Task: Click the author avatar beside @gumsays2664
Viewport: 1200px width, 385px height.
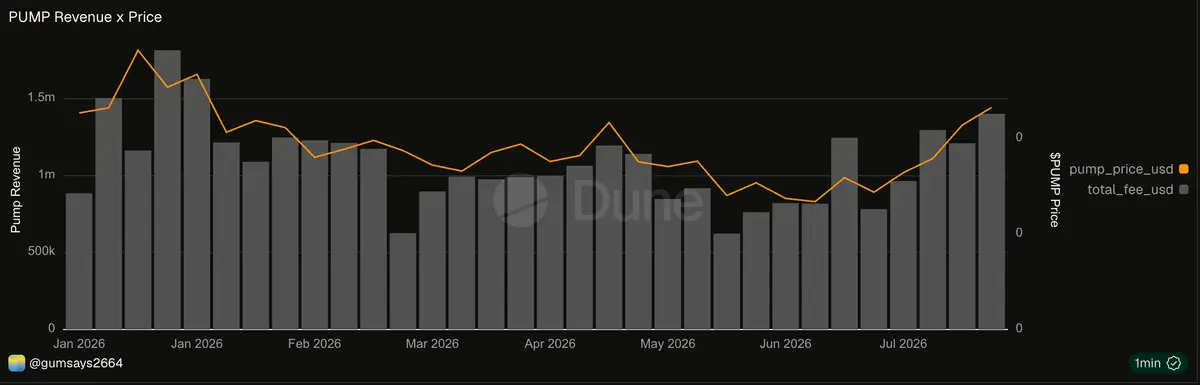Action: tap(16, 363)
